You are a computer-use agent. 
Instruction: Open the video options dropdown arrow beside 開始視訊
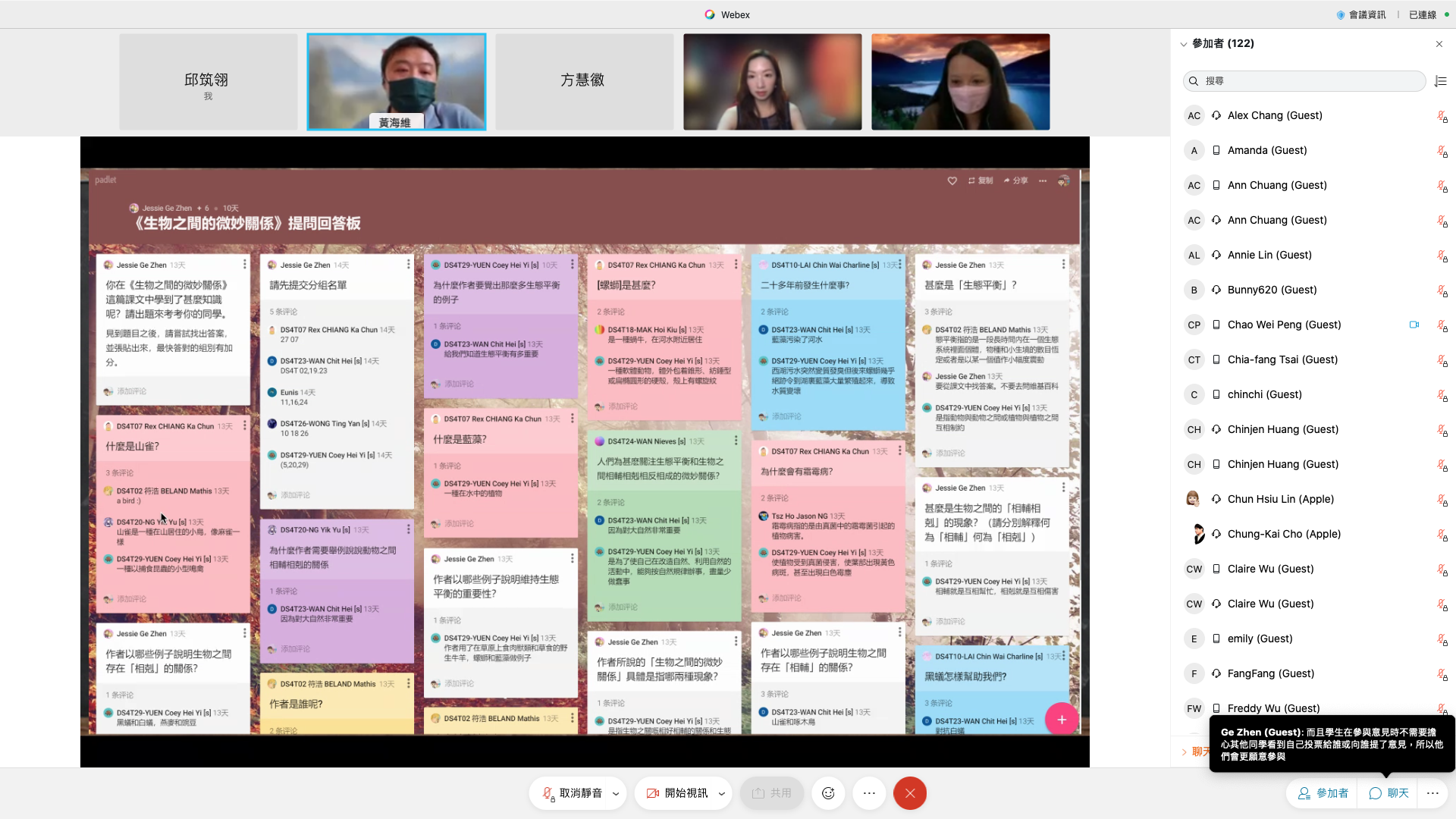721,794
